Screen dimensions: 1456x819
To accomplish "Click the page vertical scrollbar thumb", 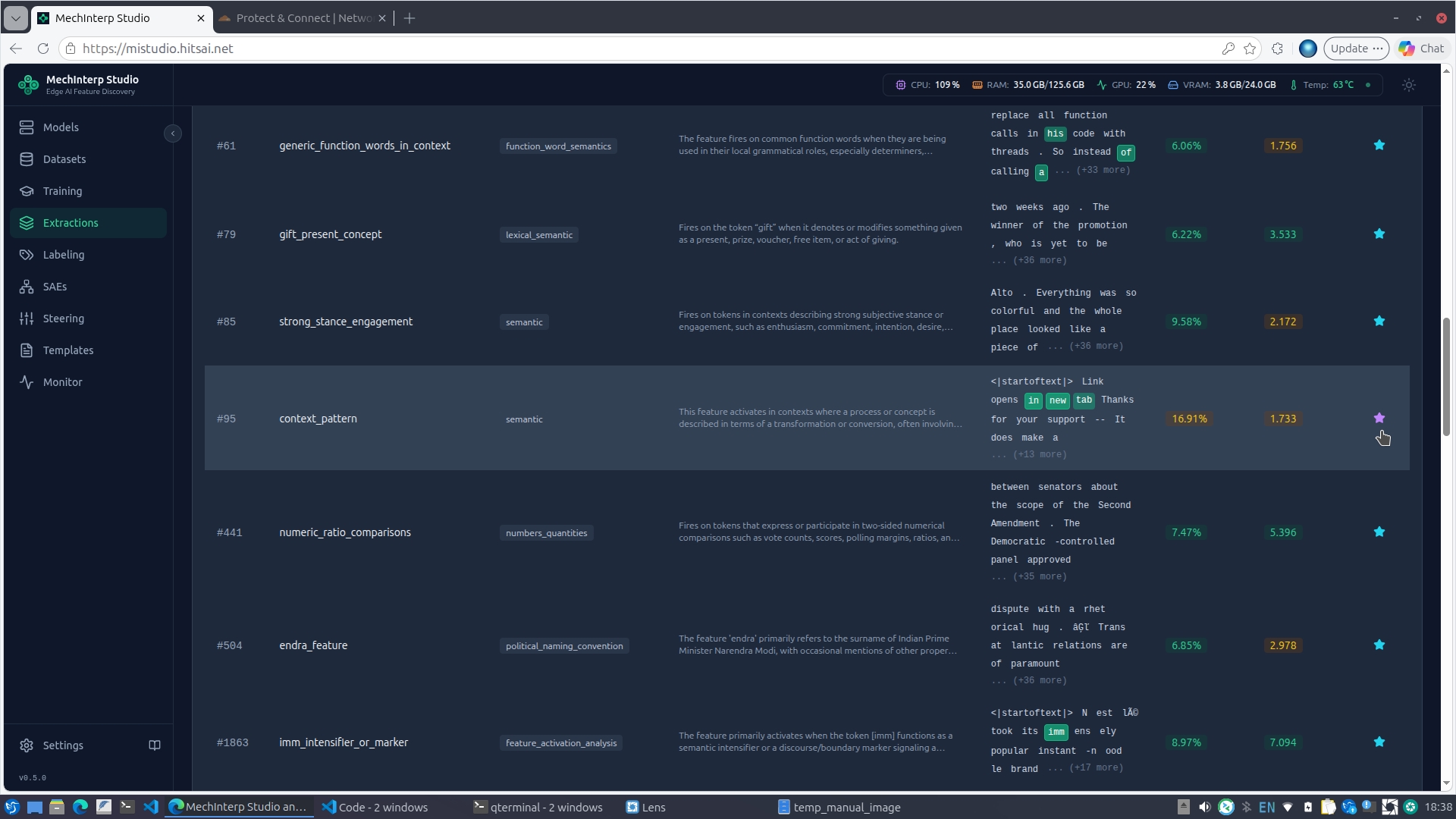I will pyautogui.click(x=1446, y=377).
